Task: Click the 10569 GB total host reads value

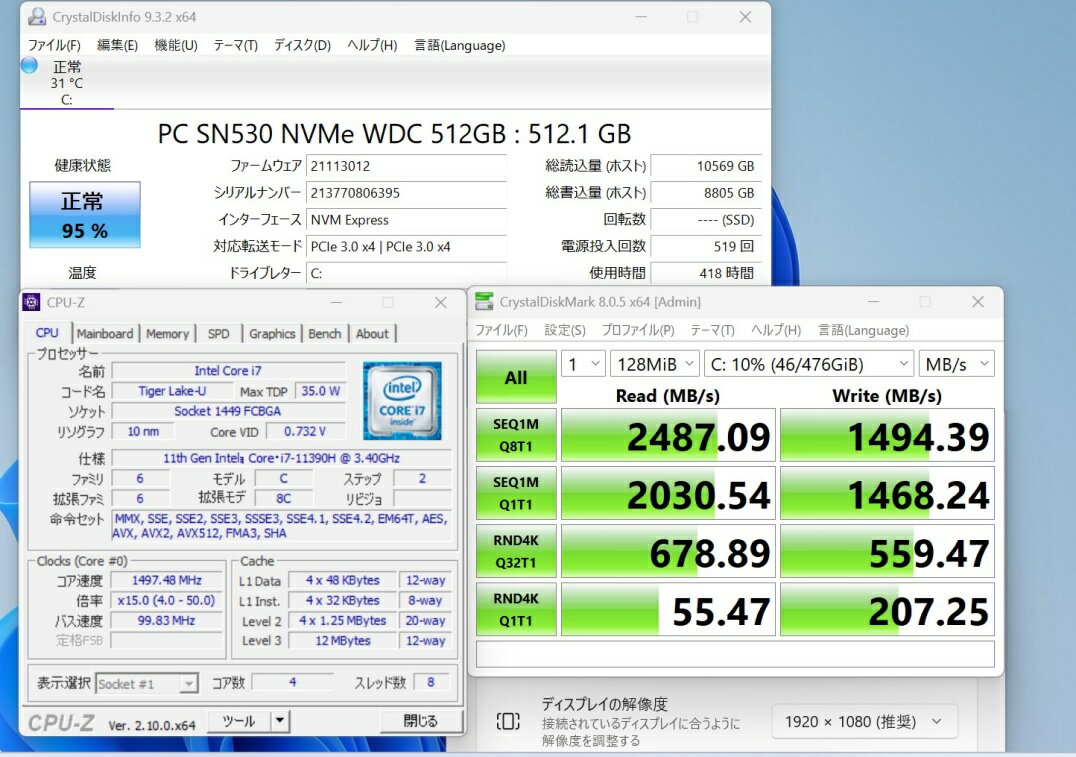Action: (x=705, y=166)
